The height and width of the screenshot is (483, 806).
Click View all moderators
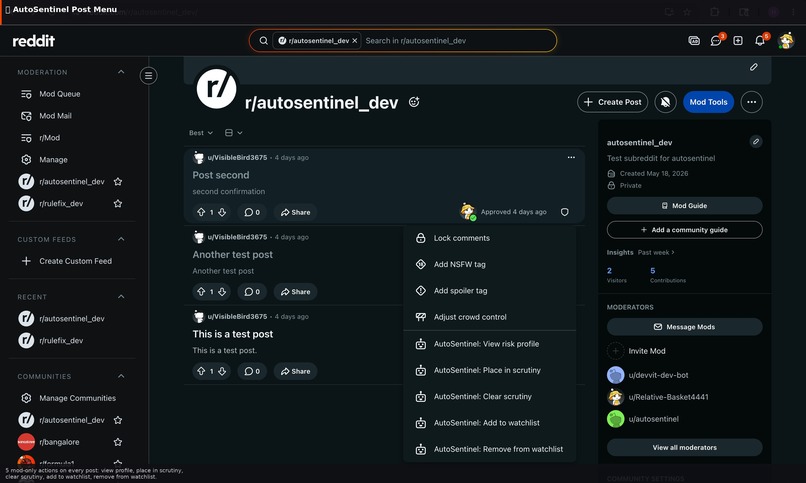pyautogui.click(x=684, y=448)
